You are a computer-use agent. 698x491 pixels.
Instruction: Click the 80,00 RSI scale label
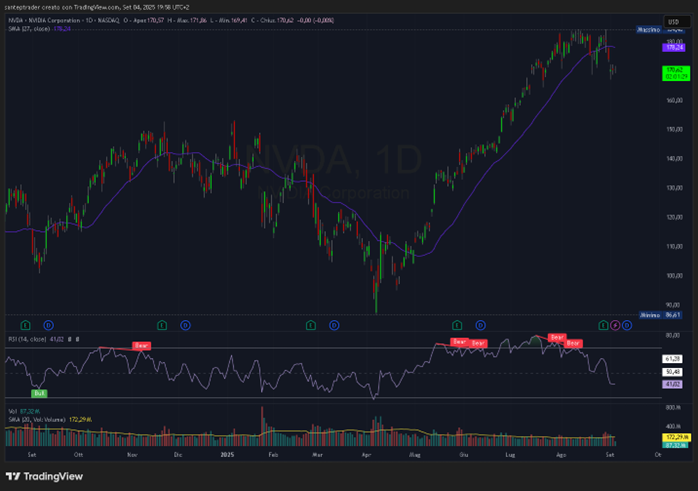(x=672, y=335)
